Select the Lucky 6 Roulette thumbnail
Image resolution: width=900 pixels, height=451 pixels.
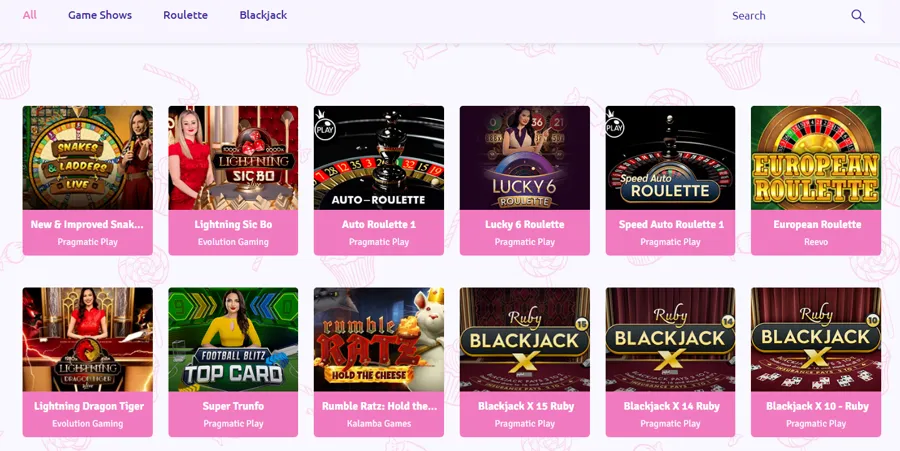click(x=525, y=158)
